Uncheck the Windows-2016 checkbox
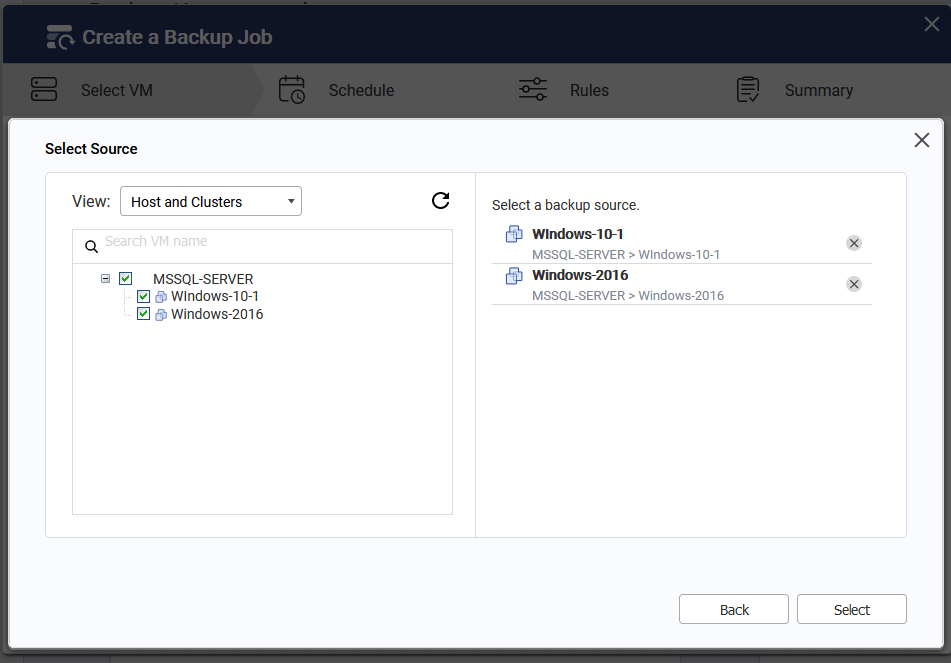Screen dimensions: 951x663 click(143, 314)
